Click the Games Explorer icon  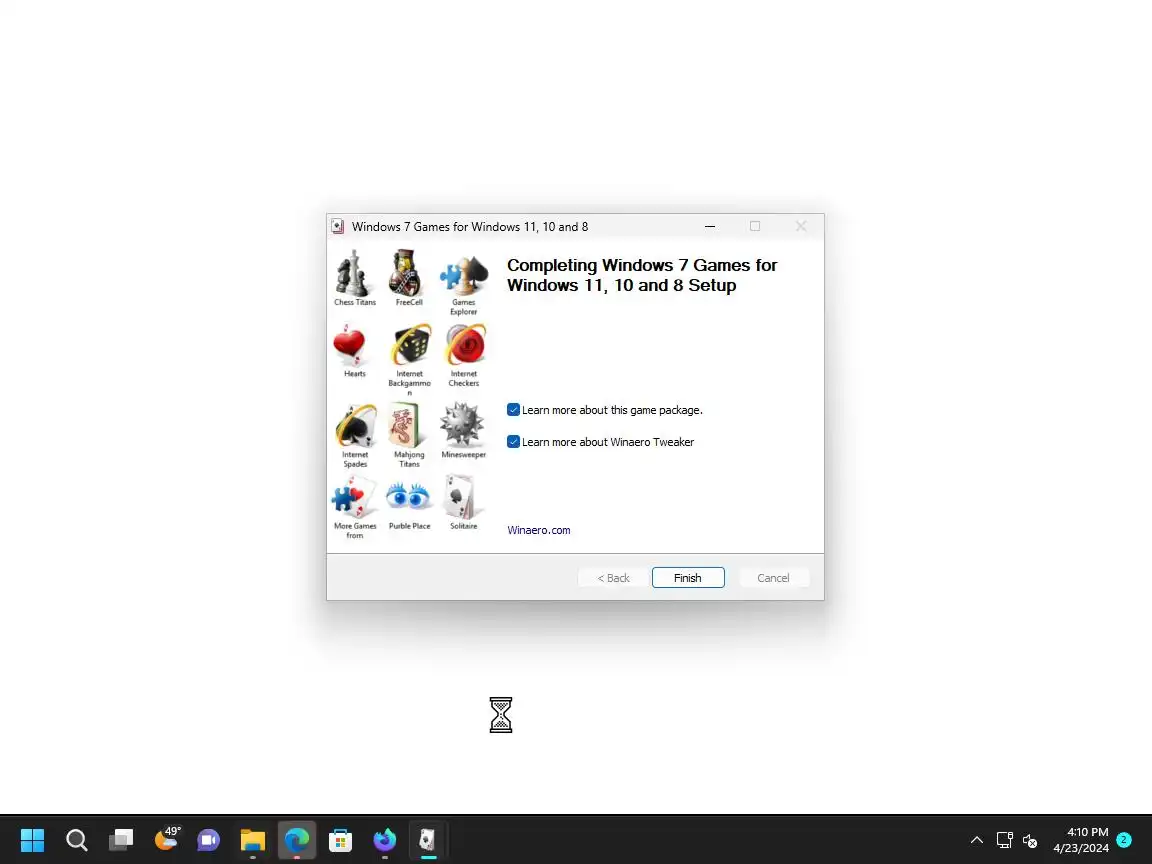pyautogui.click(x=464, y=275)
